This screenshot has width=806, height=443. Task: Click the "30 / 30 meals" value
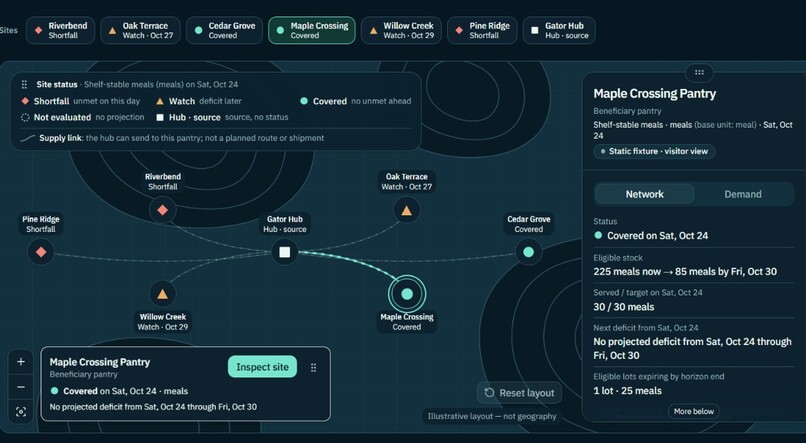click(x=624, y=307)
